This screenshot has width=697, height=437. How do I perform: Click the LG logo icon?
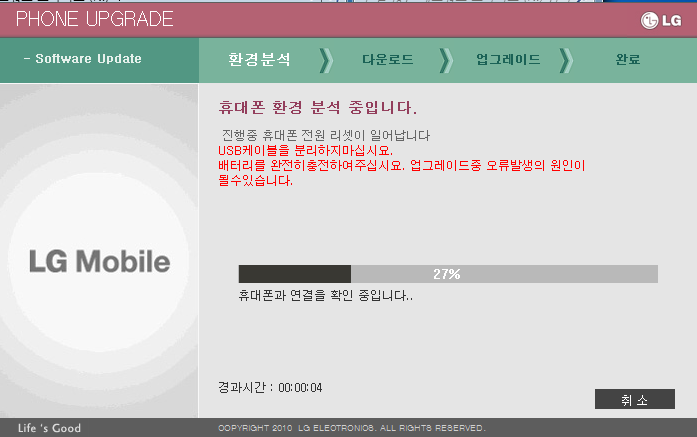pos(661,20)
